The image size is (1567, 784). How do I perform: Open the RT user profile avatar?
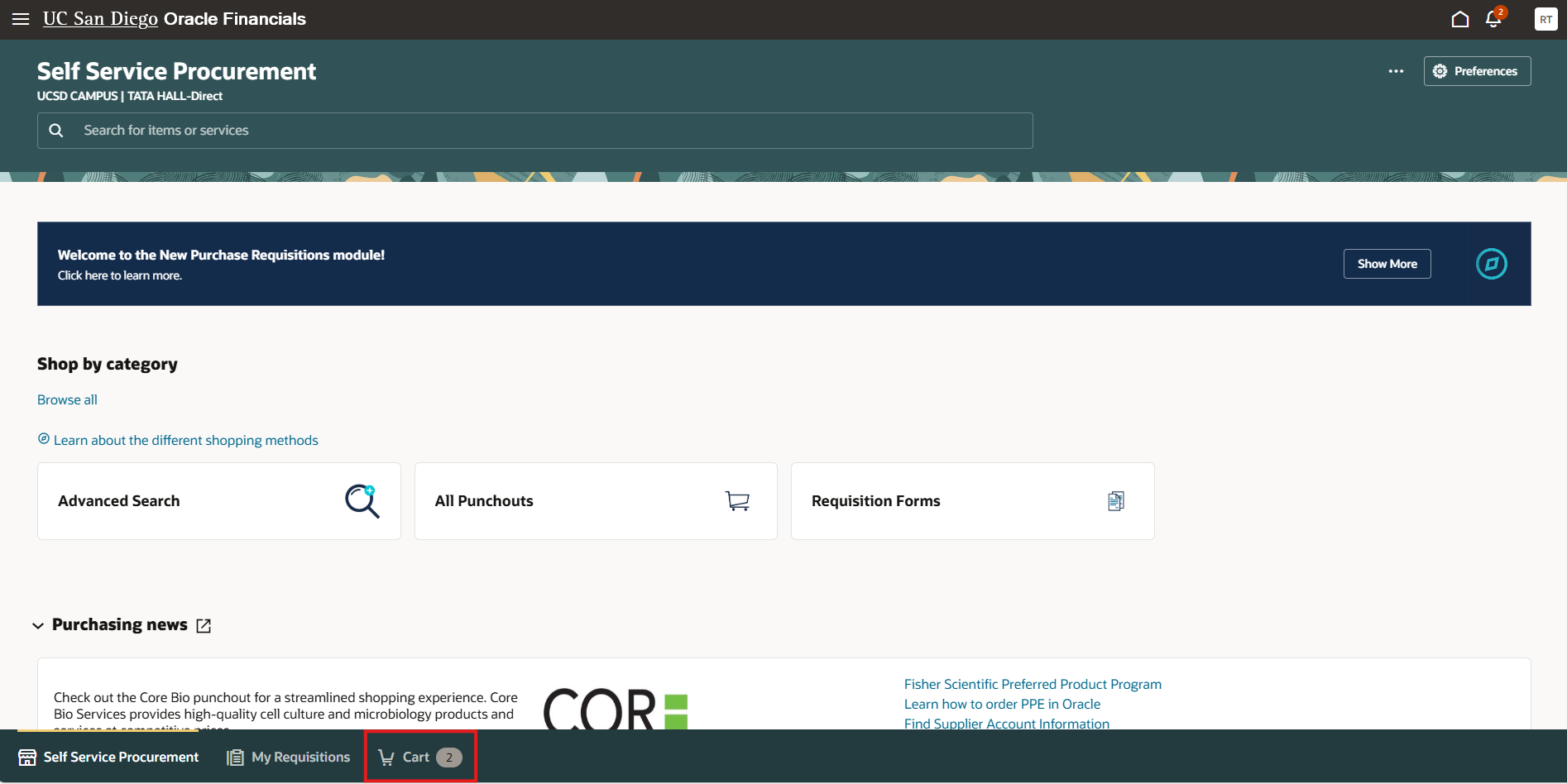[x=1545, y=19]
